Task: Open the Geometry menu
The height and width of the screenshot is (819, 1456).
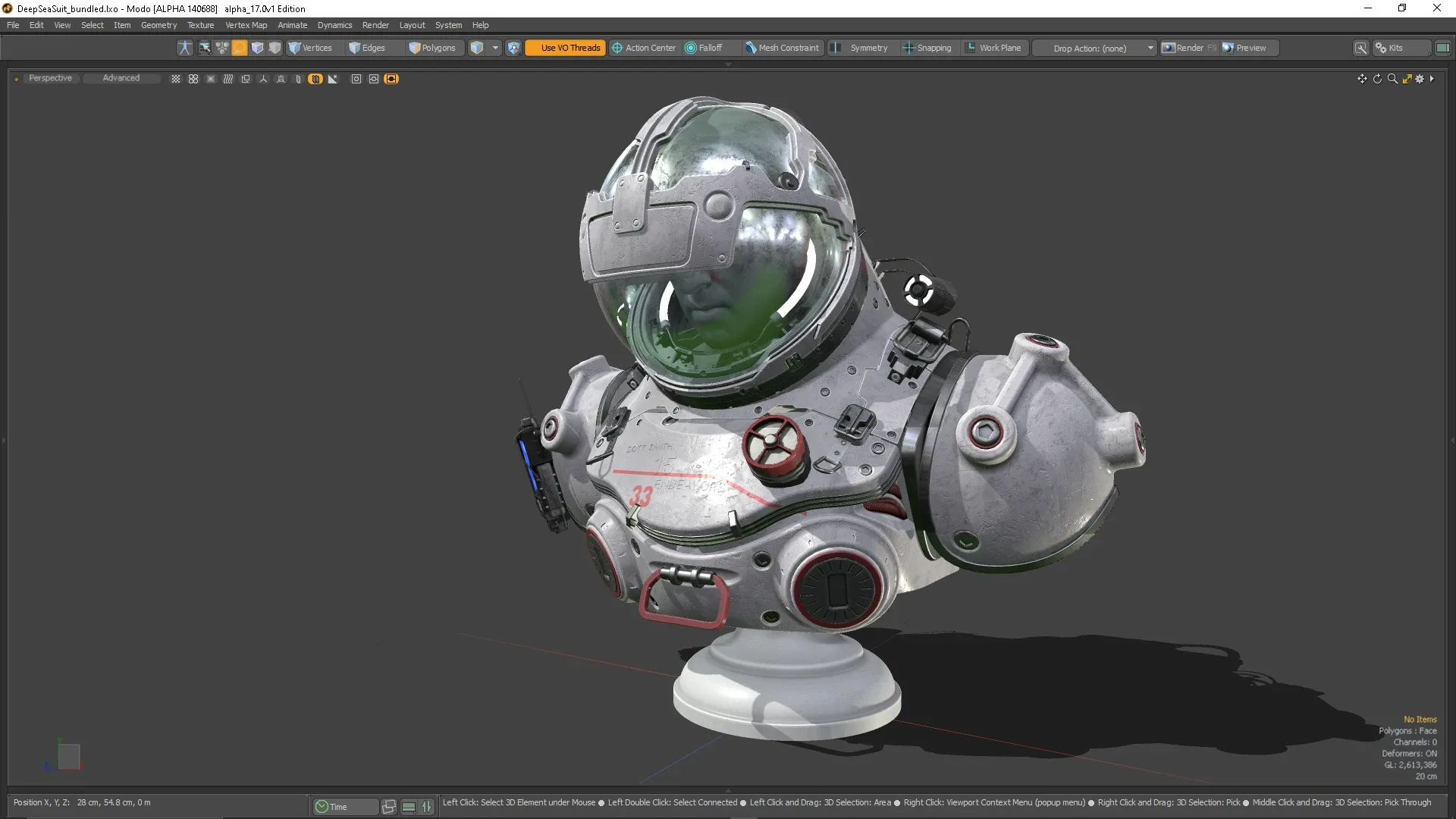Action: [x=158, y=25]
